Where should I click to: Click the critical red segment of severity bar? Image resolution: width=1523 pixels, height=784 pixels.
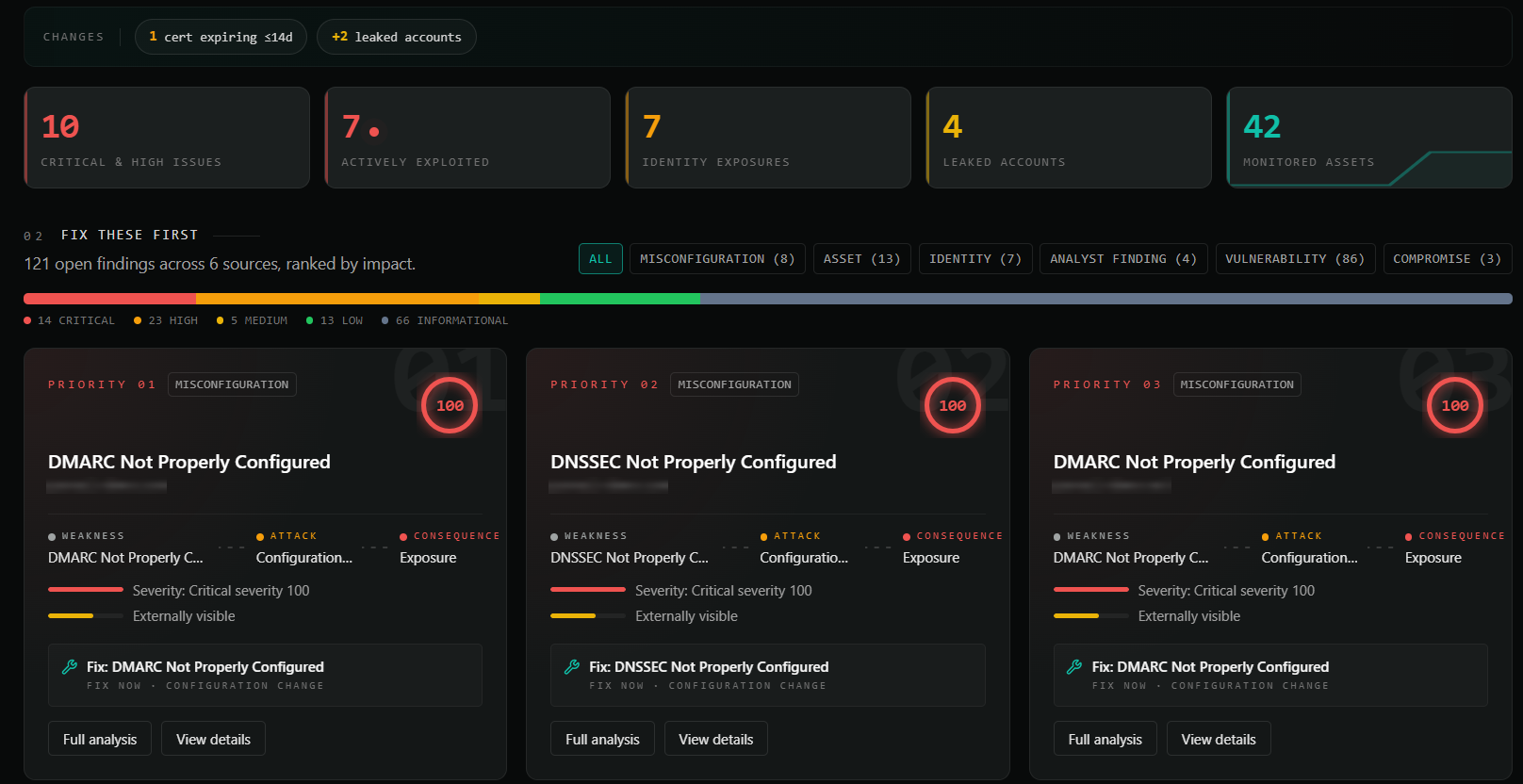pos(109,299)
